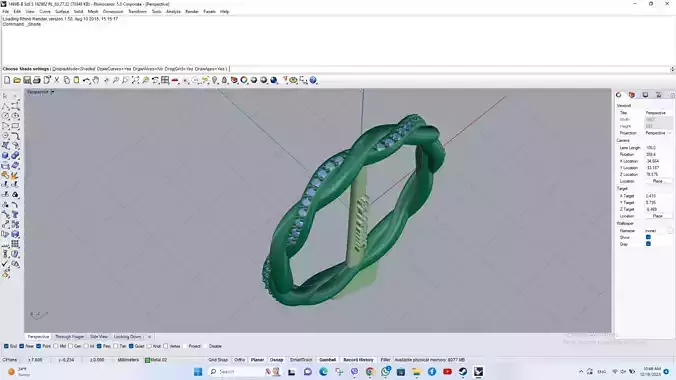Click Place button for target Location
676x380 pixels.
(x=657, y=216)
